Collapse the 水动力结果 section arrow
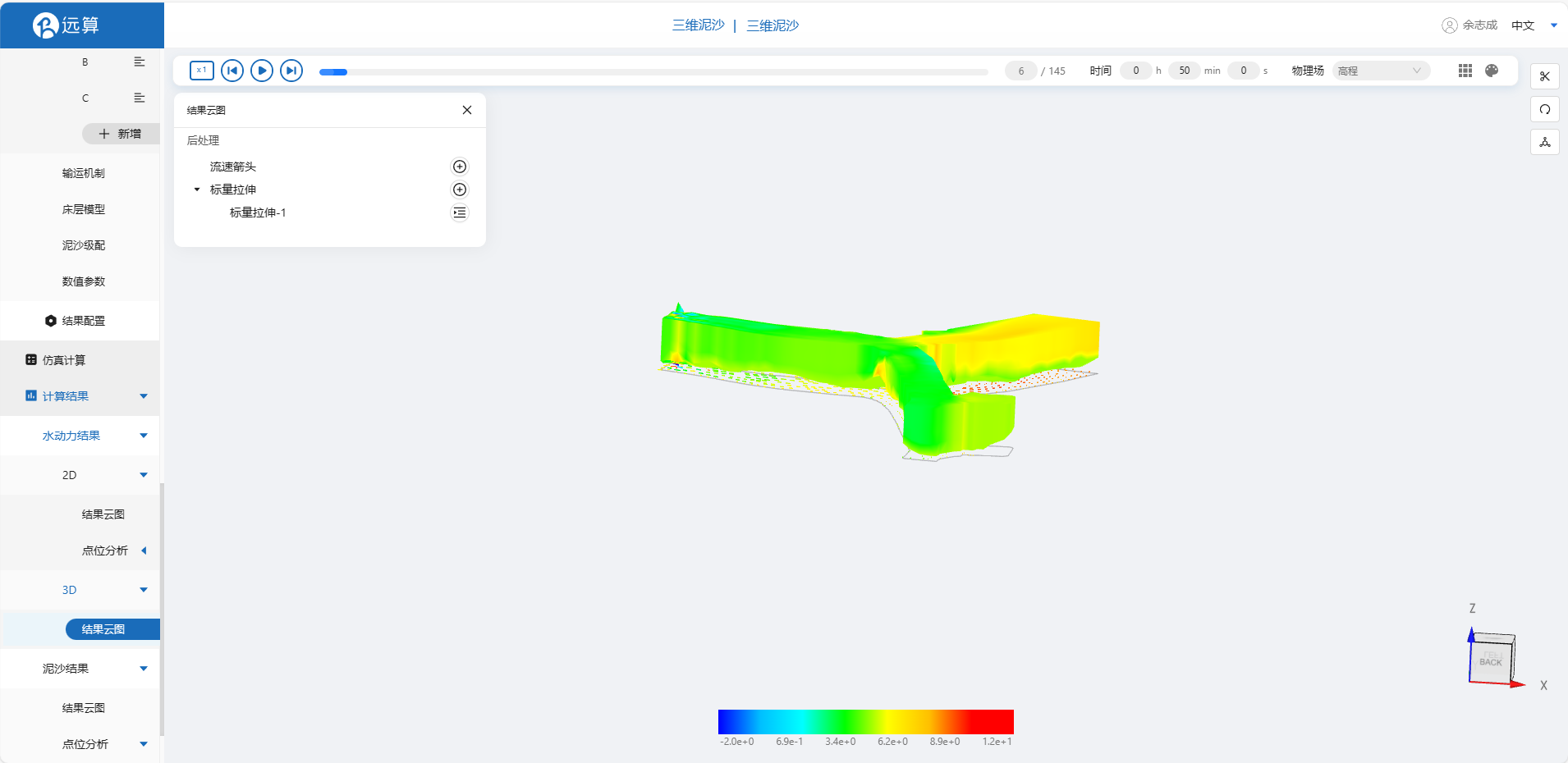This screenshot has width=1568, height=763. [x=144, y=436]
